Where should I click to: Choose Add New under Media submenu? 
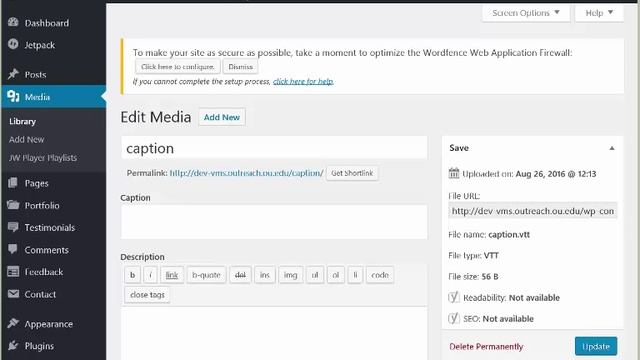click(27, 140)
